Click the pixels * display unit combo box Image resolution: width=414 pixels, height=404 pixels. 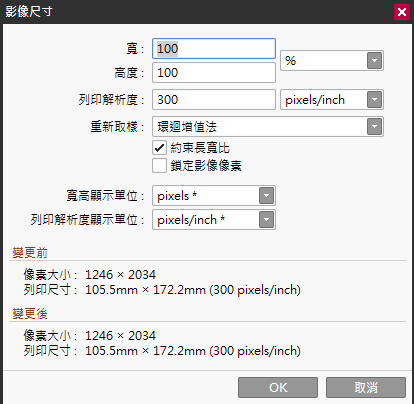(214, 196)
